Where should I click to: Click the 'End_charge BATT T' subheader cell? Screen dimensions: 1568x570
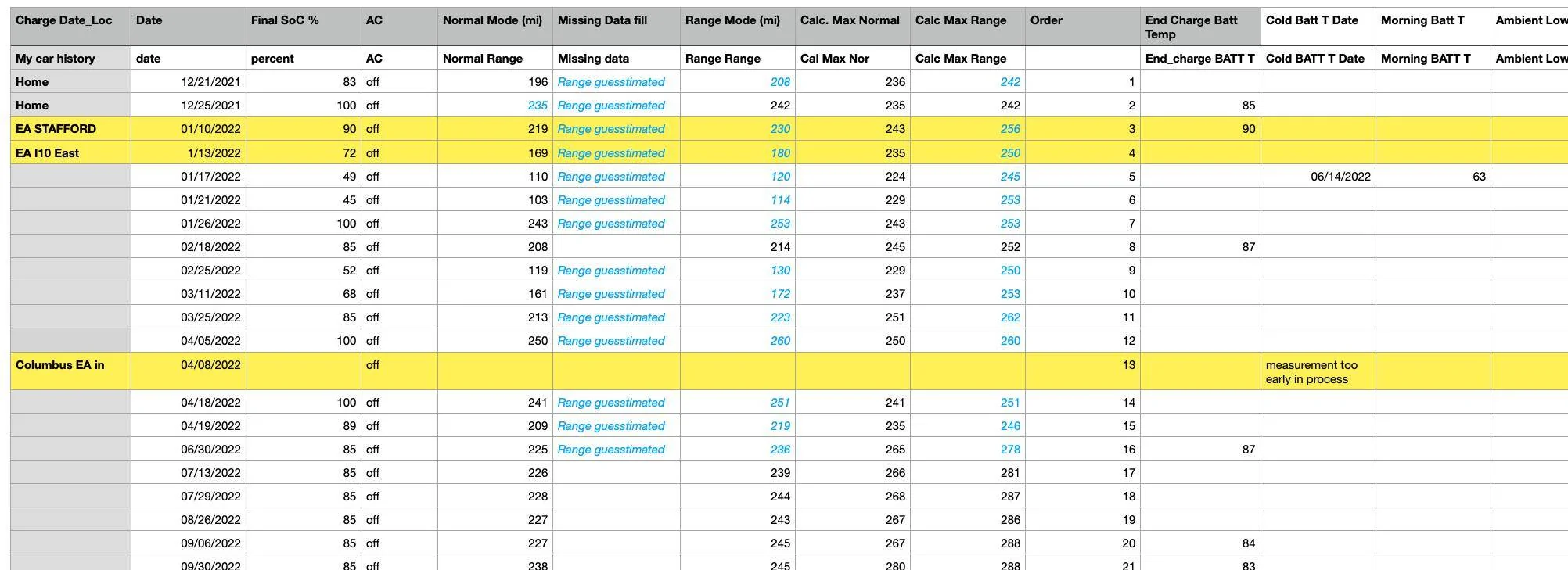tap(1200, 58)
